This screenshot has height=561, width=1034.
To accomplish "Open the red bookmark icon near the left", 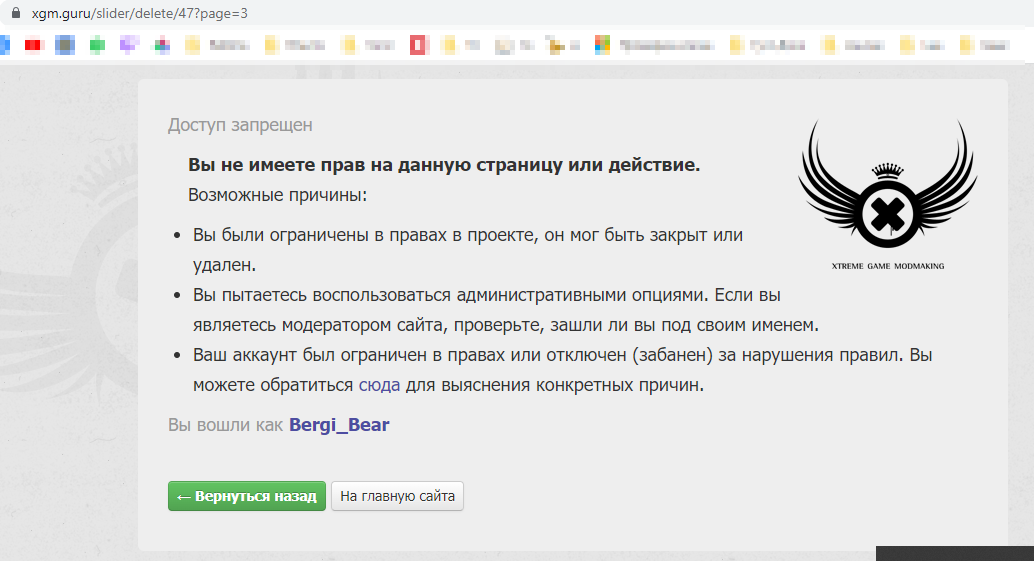I will (x=34, y=45).
